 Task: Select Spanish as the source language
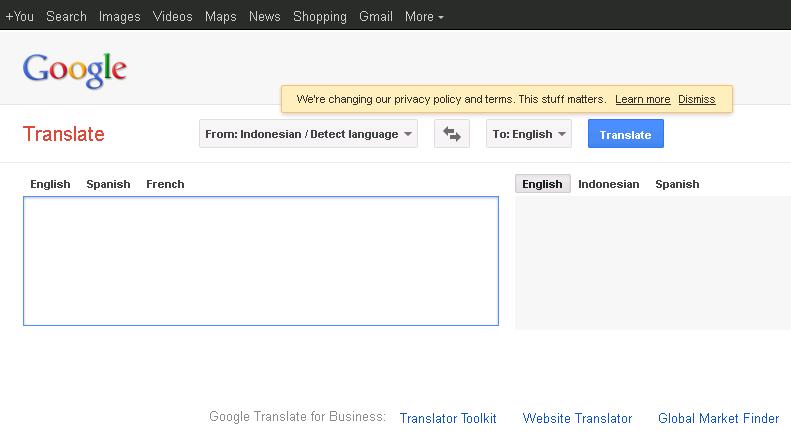point(108,184)
